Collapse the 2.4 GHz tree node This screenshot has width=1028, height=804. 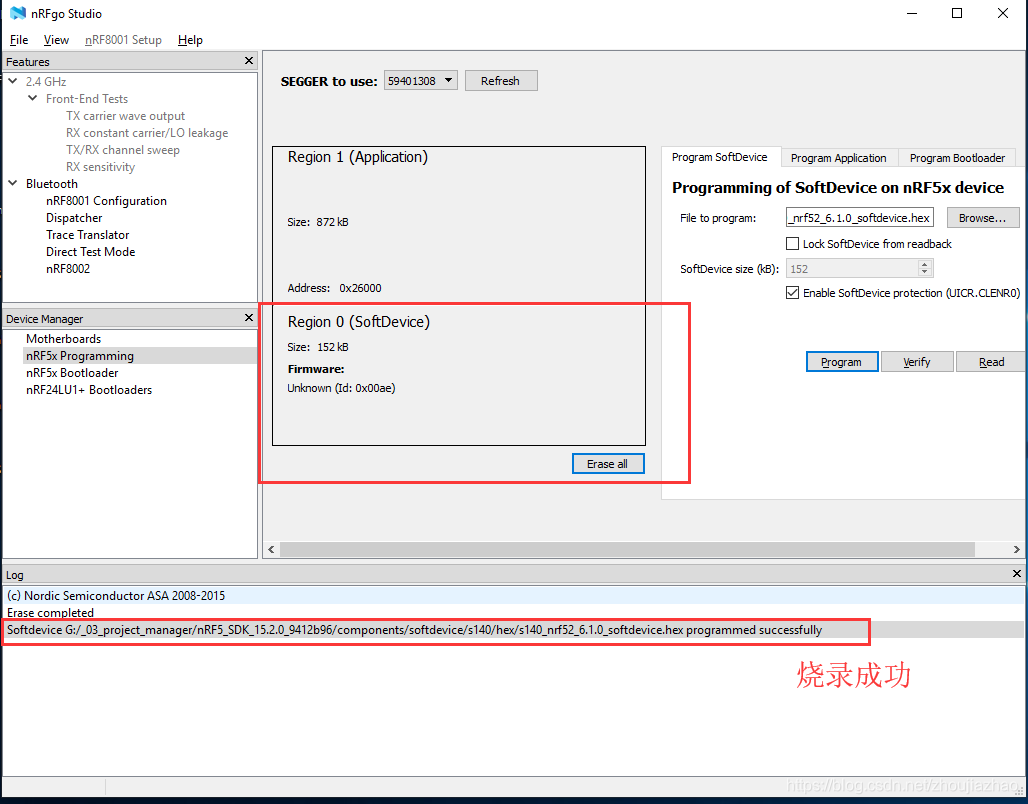click(12, 81)
